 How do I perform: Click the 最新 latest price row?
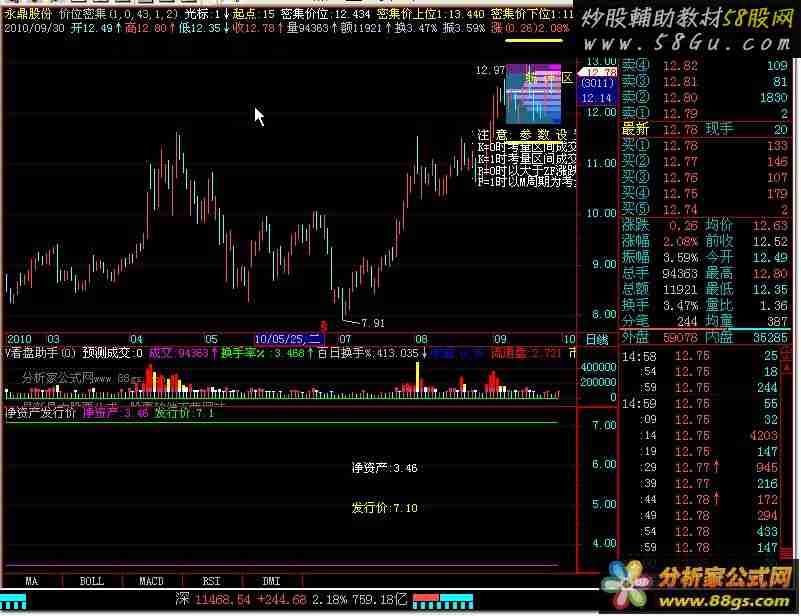[705, 130]
